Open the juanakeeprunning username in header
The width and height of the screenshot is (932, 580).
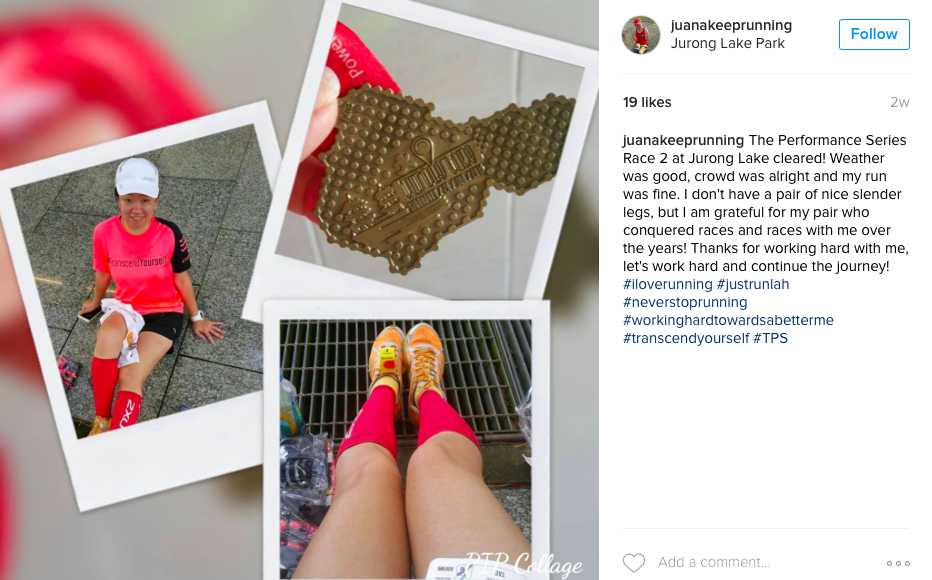pyautogui.click(x=731, y=25)
